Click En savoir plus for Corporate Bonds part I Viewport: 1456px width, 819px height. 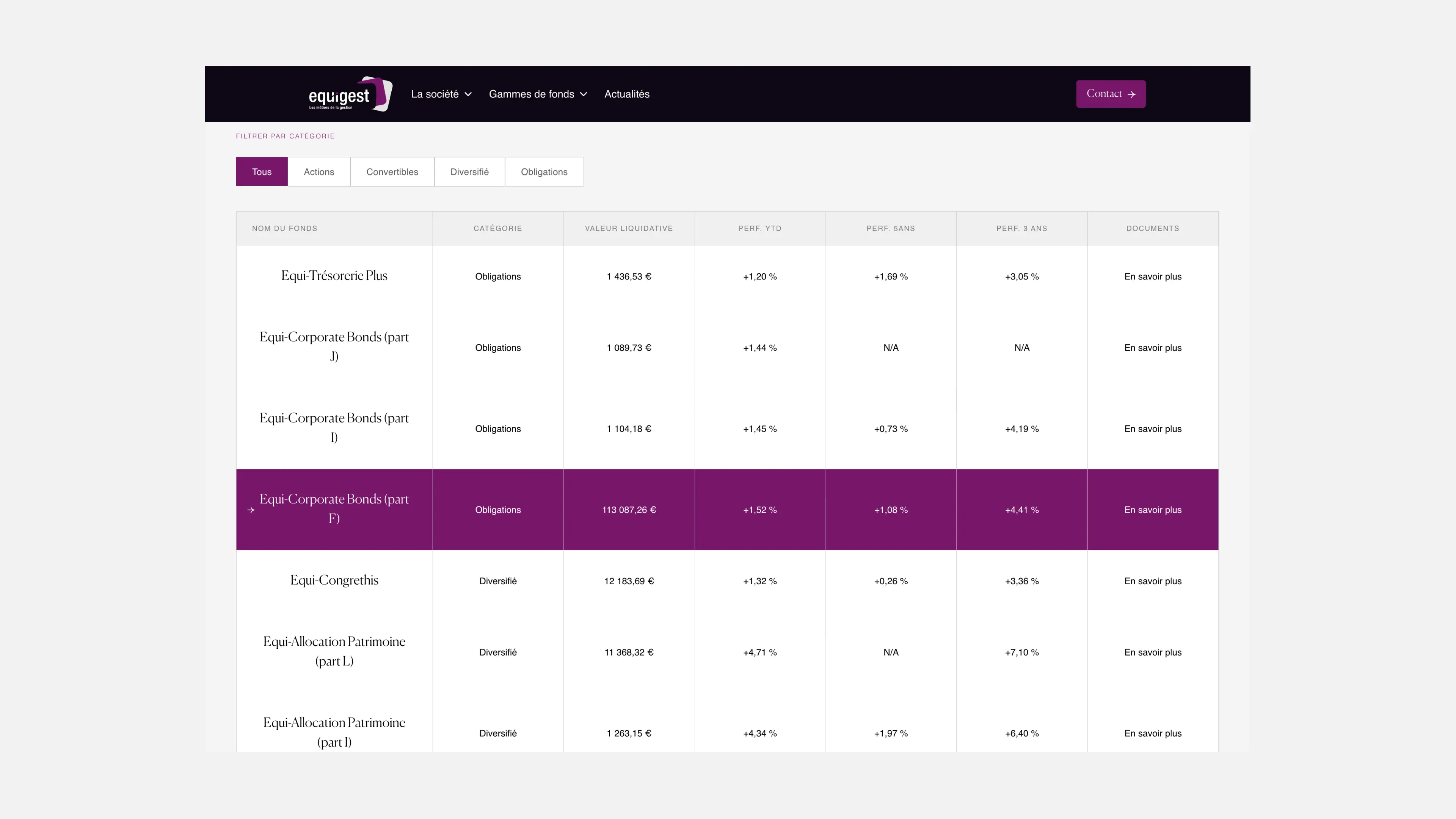[x=1153, y=429]
